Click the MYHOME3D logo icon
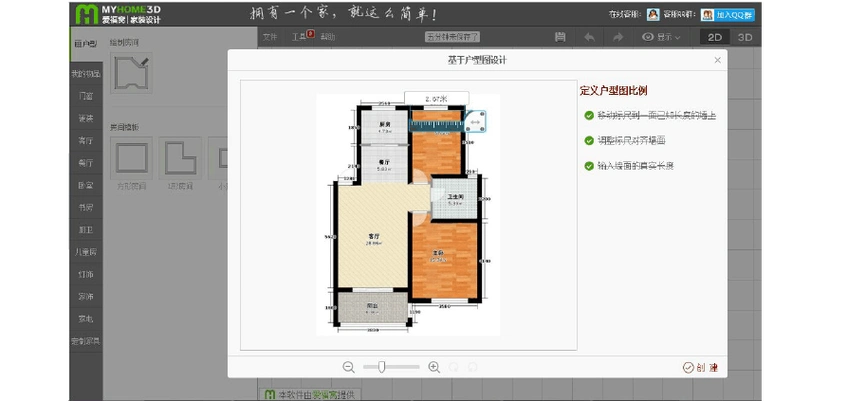Screen dimensions: 847x401 [86, 14]
